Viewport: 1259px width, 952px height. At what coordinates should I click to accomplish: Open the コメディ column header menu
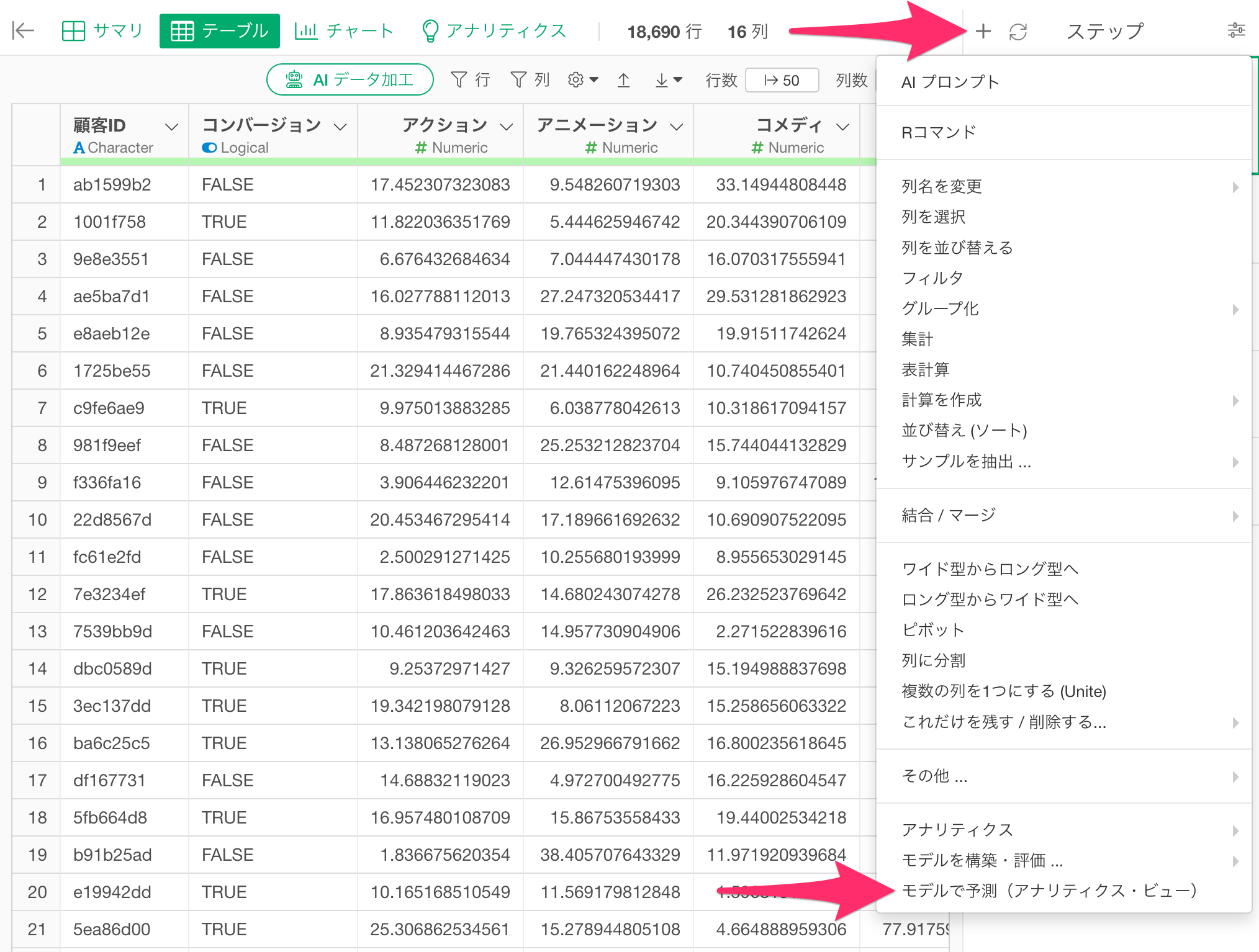842,127
